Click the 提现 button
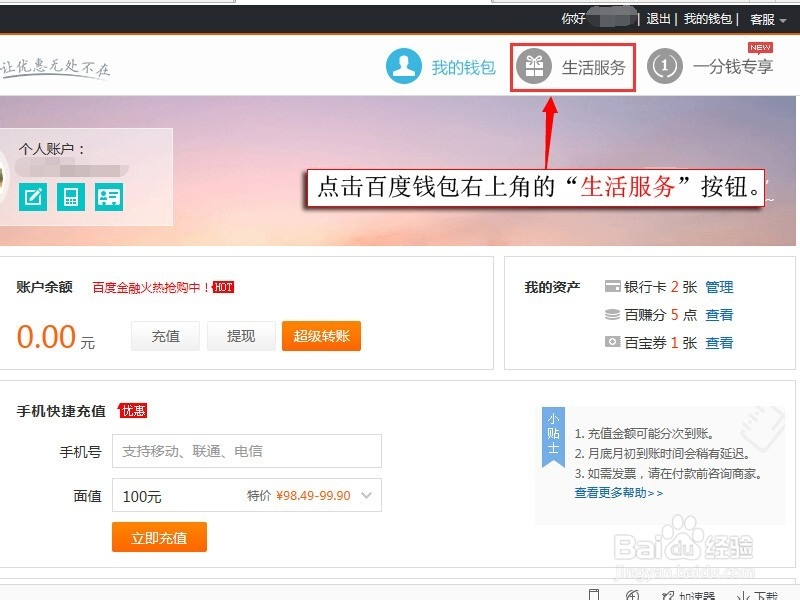The height and width of the screenshot is (600, 800). (x=241, y=336)
